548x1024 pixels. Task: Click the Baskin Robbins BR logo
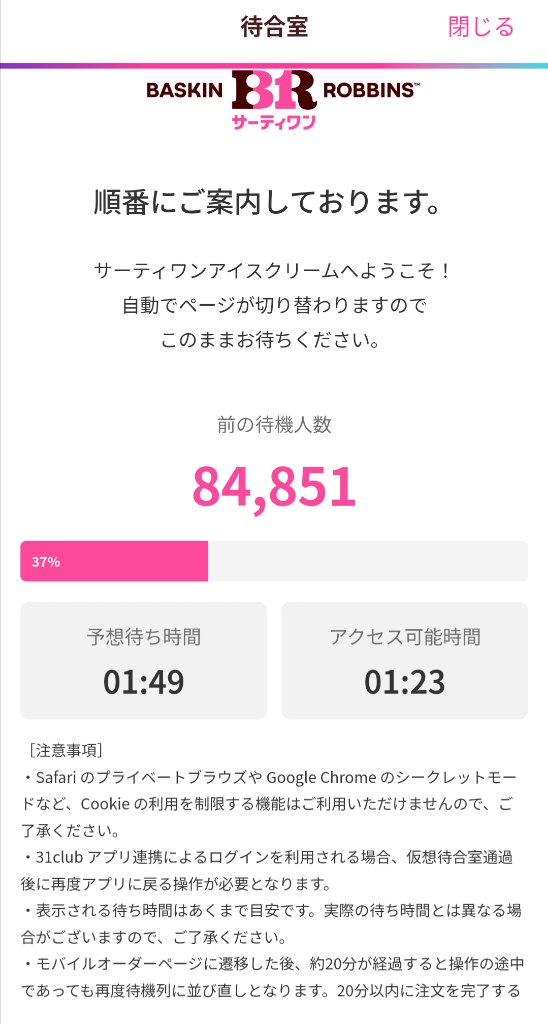point(274,91)
